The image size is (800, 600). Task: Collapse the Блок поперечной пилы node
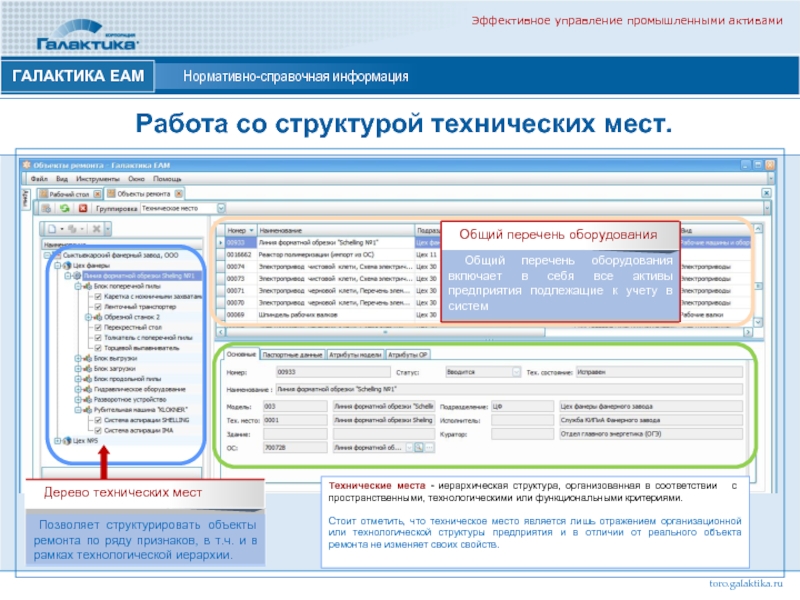point(78,286)
